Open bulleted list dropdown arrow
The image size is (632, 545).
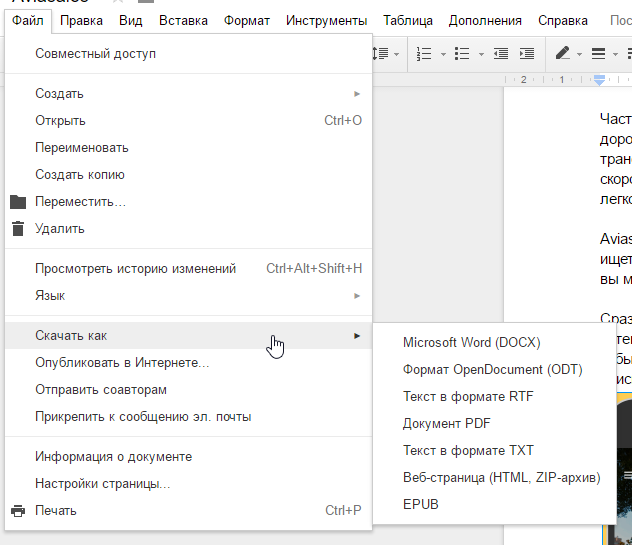click(x=481, y=54)
